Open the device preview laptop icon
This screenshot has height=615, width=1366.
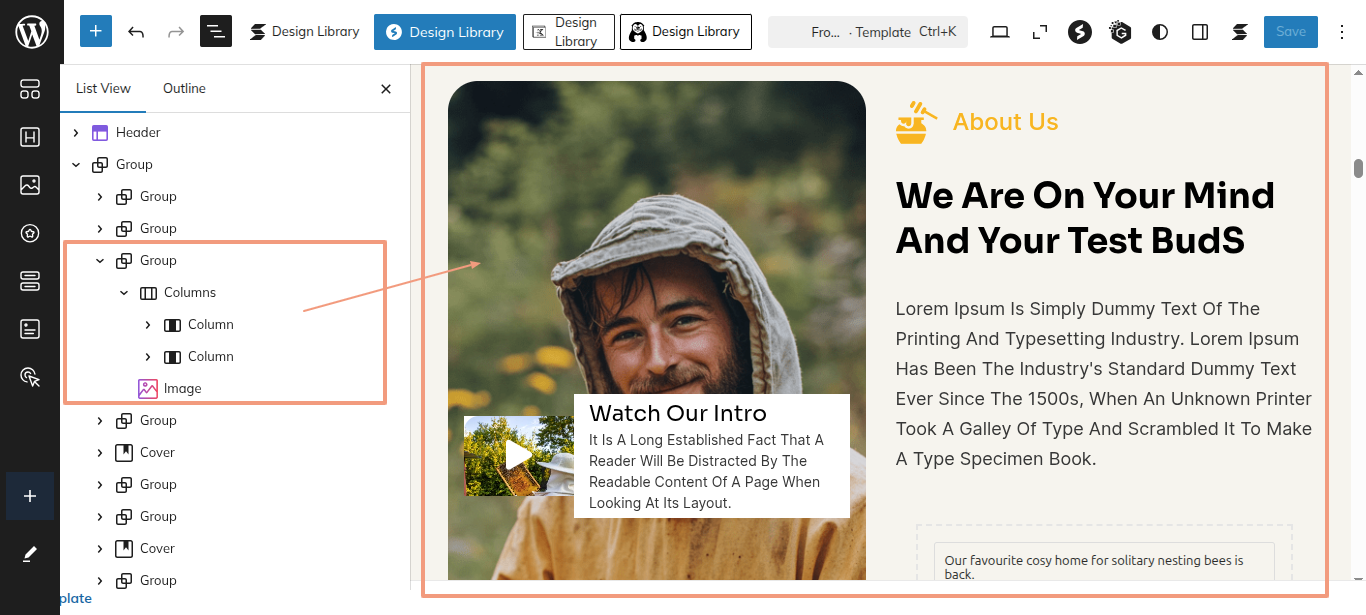[999, 32]
